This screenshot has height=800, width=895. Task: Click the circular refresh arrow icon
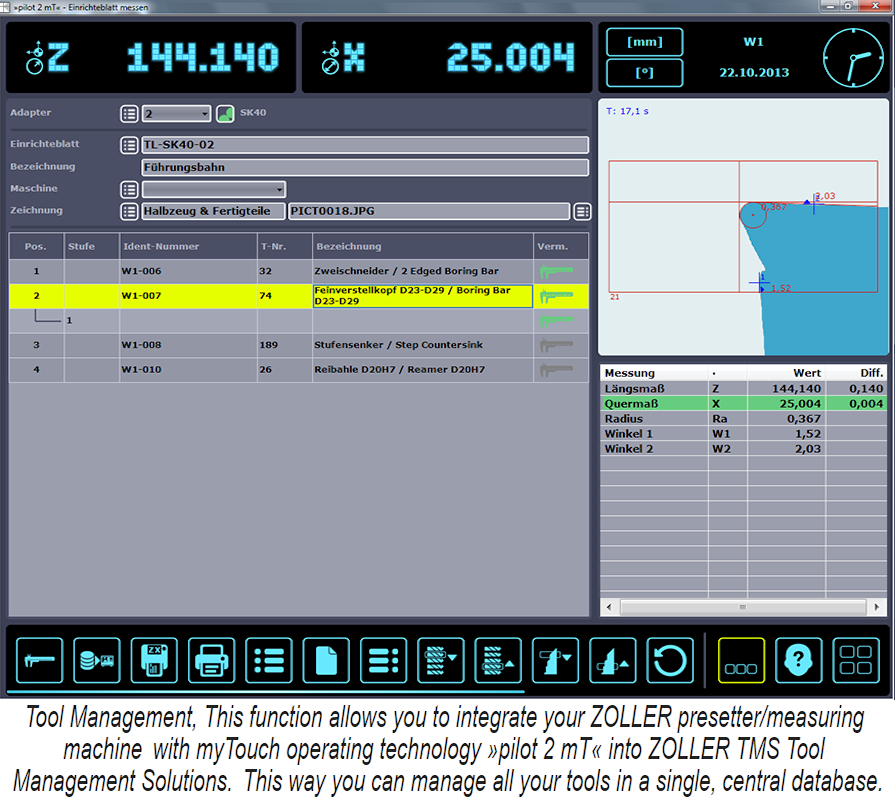[670, 660]
